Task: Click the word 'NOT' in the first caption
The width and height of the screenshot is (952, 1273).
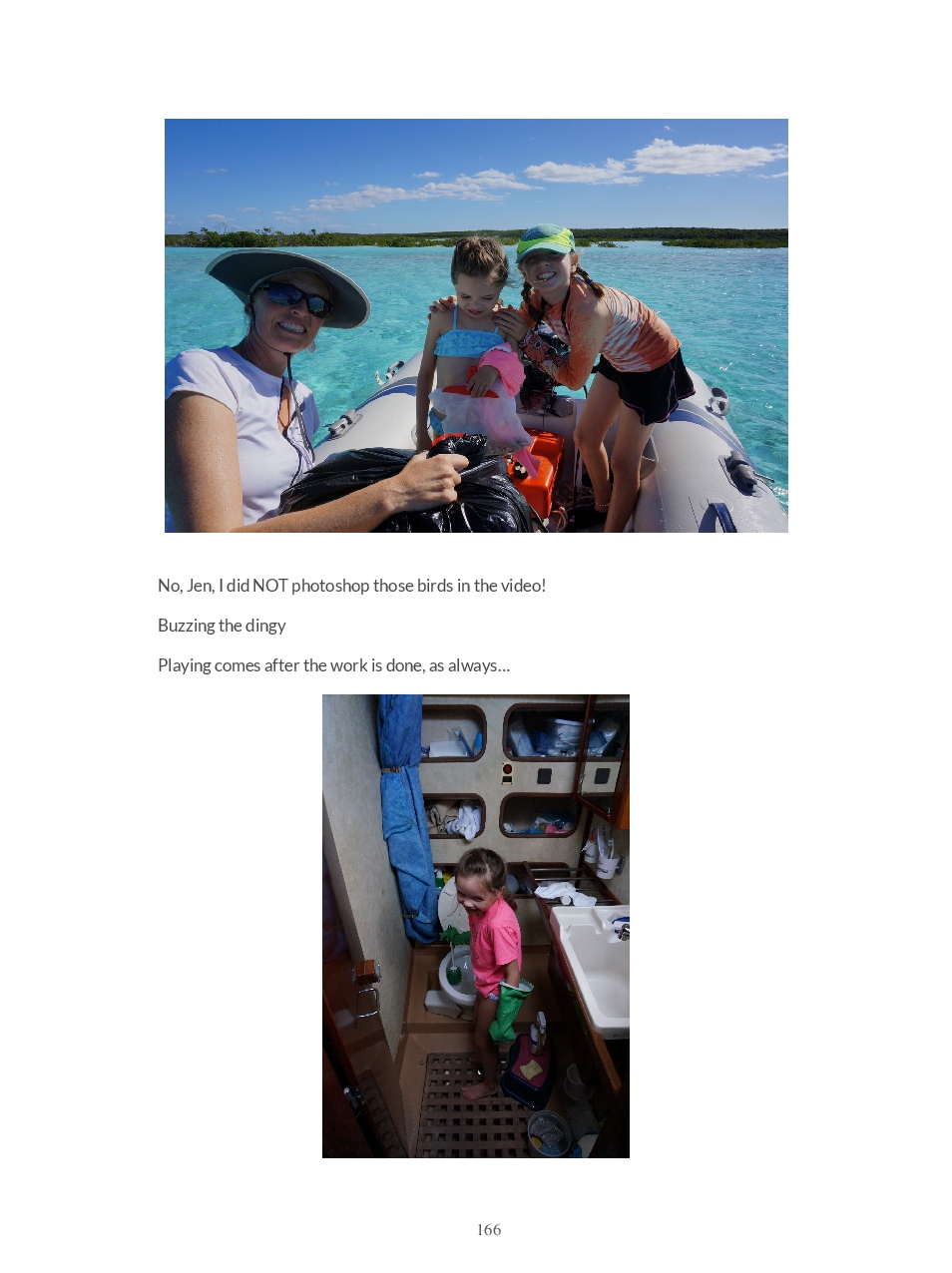Action: click(x=269, y=586)
